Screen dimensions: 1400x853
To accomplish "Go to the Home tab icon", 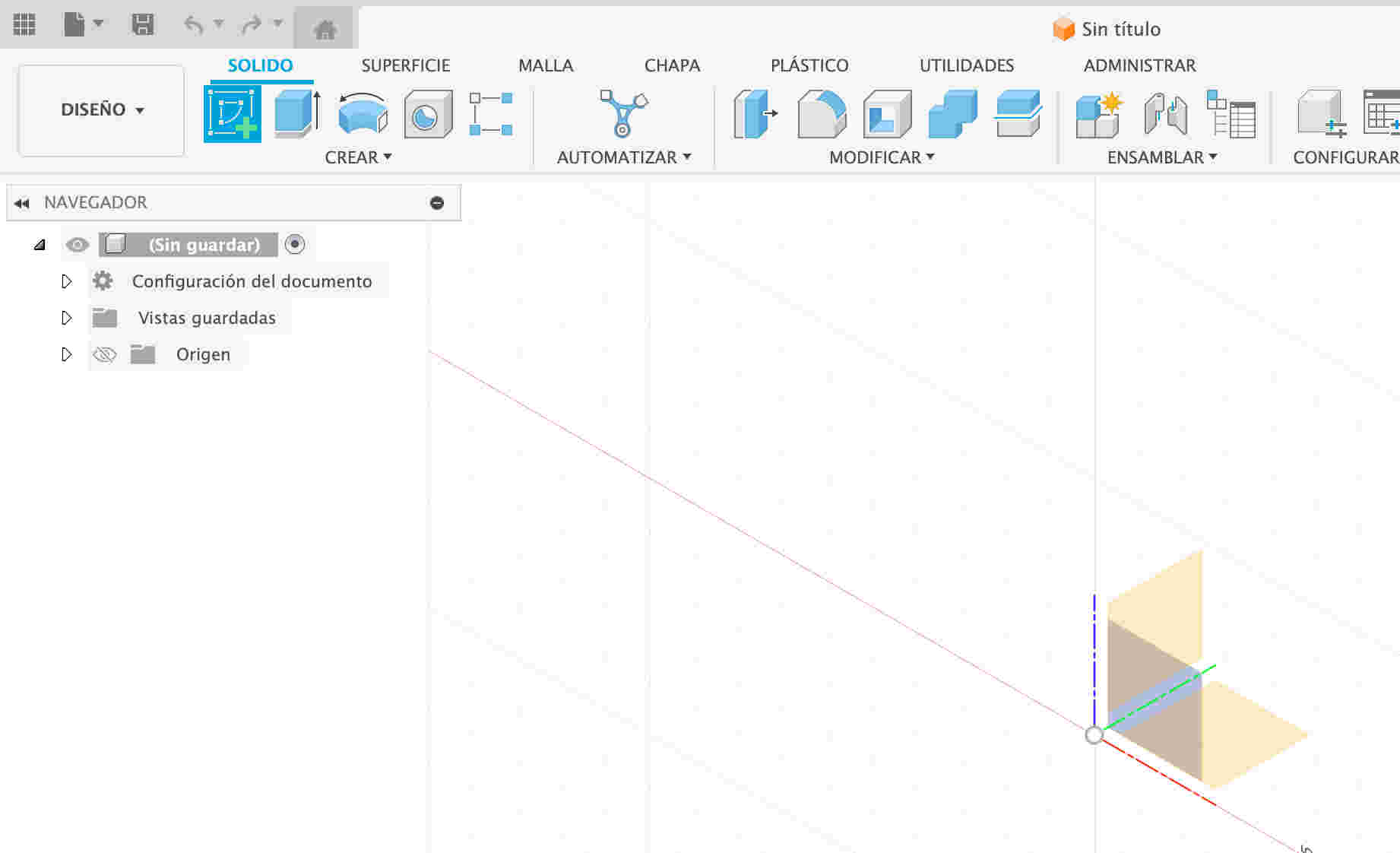I will coord(325,29).
